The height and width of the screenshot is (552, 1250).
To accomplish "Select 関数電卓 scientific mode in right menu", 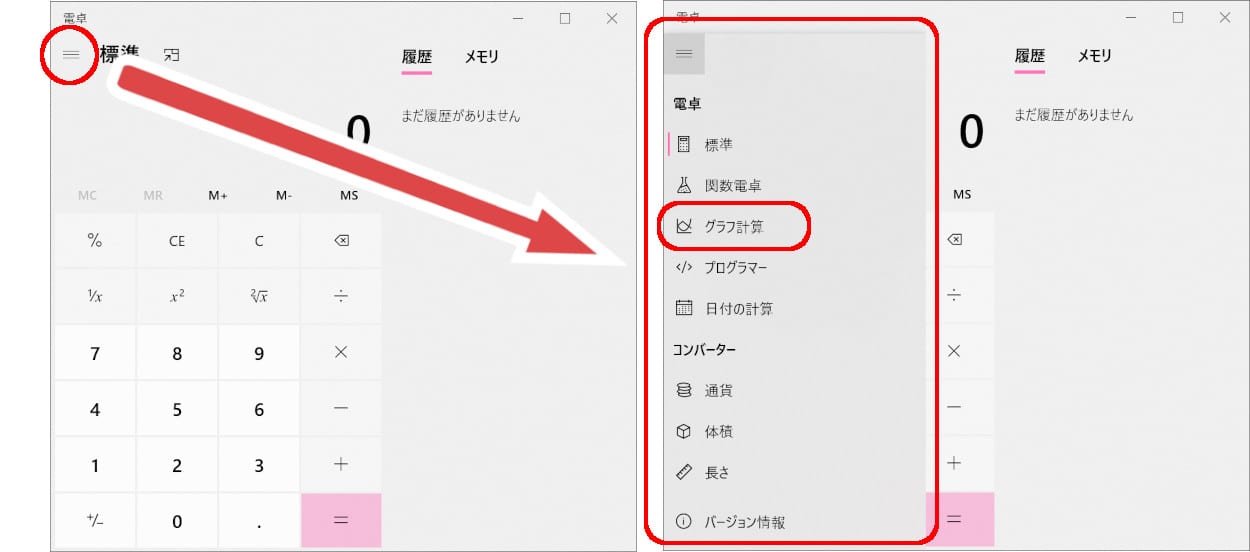I will click(793, 186).
